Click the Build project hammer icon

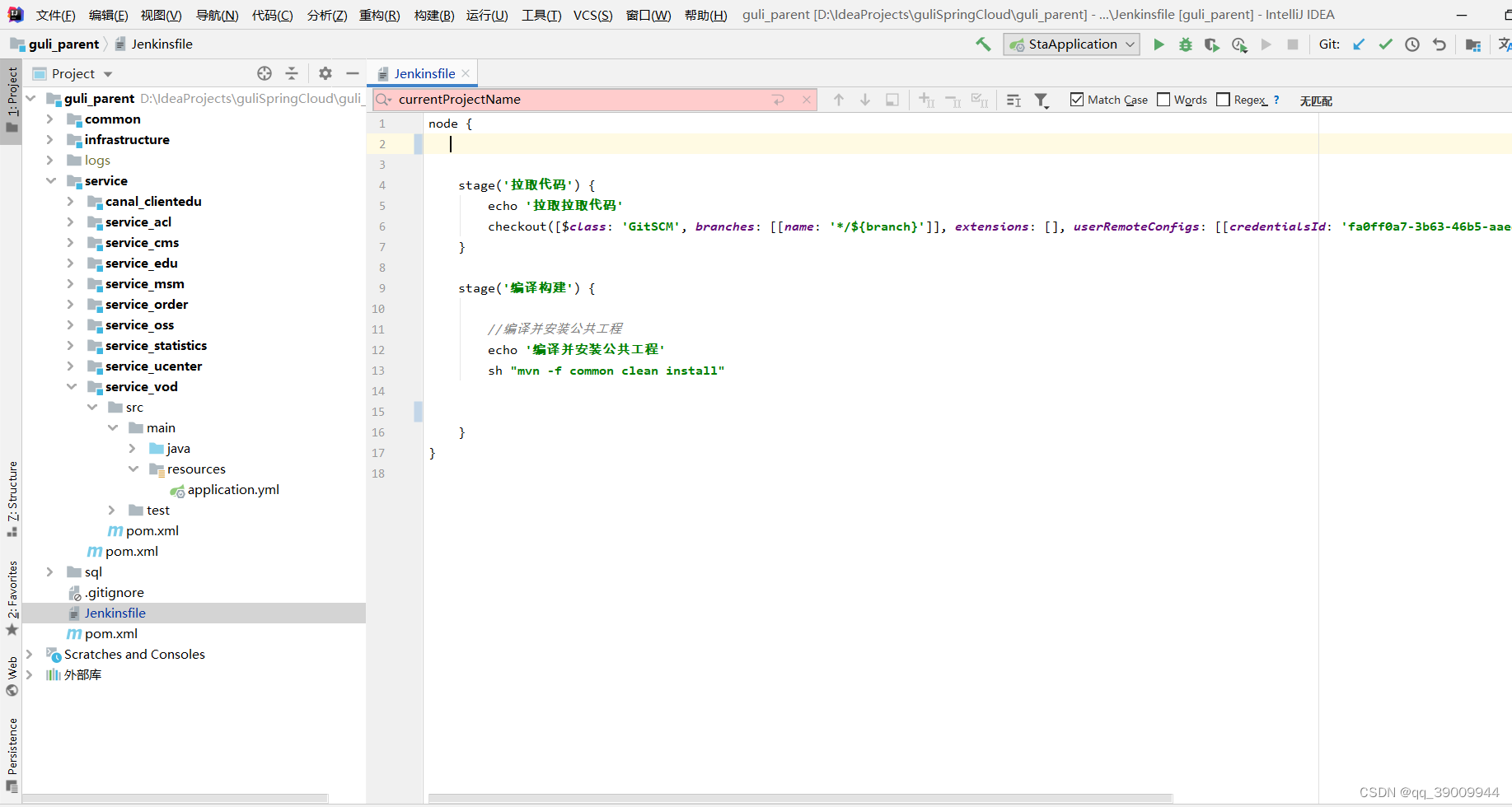point(983,44)
